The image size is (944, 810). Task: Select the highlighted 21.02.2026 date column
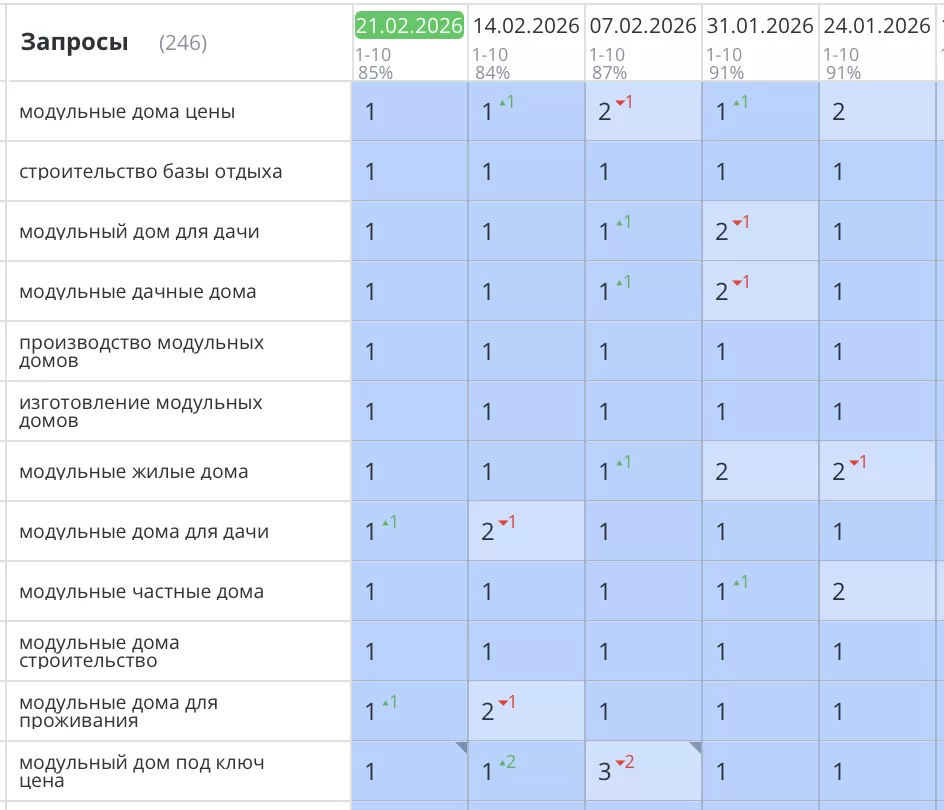click(410, 26)
